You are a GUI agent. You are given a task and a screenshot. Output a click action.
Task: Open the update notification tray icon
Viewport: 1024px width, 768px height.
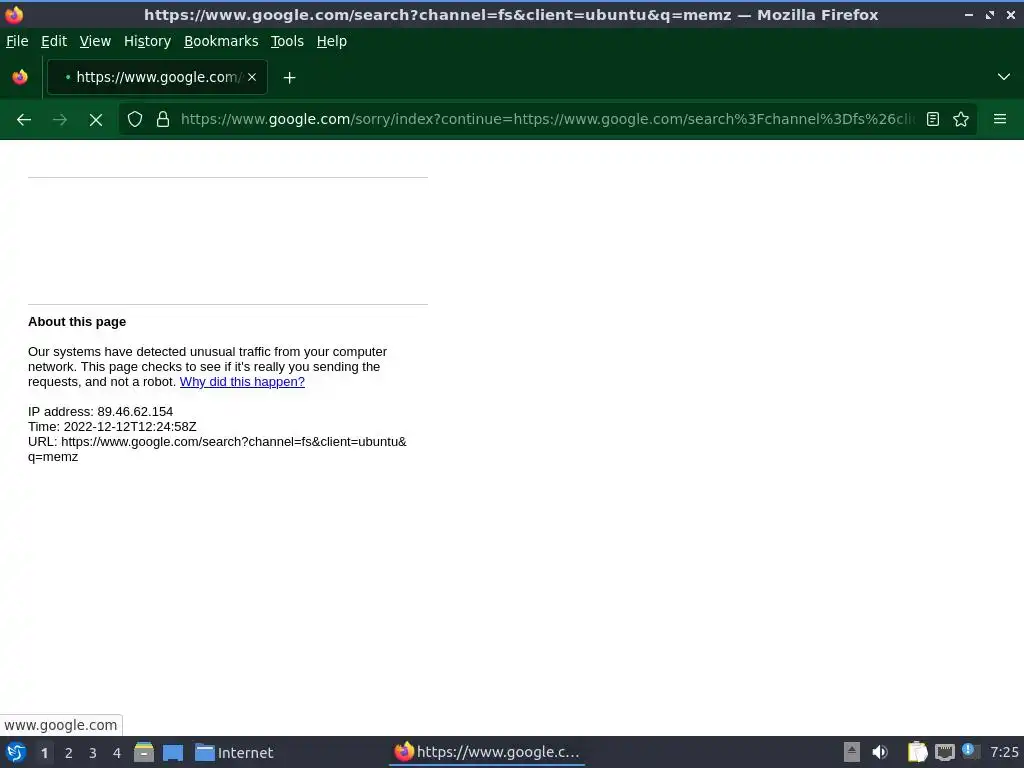coord(970,751)
